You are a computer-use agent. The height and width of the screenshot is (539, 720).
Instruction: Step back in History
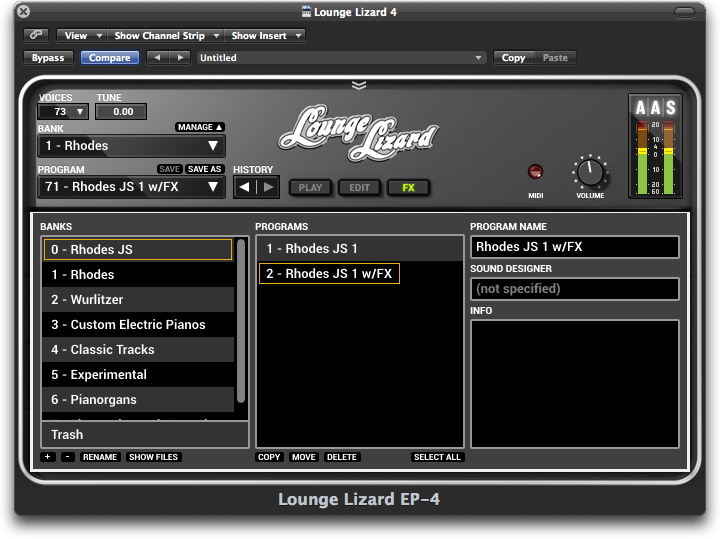tap(245, 187)
